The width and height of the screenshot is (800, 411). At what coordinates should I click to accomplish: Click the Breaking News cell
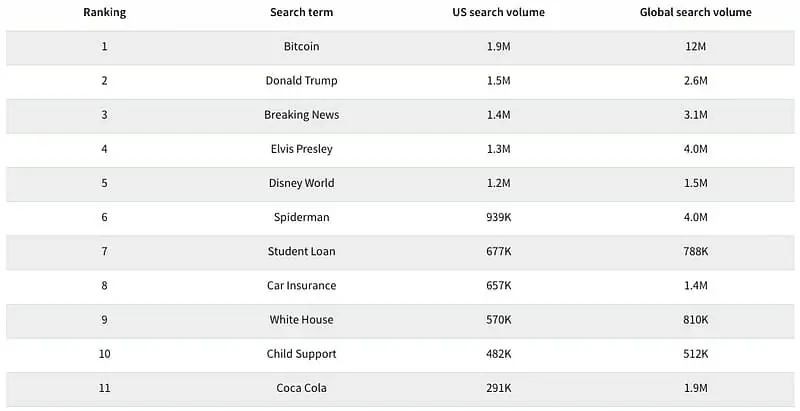[301, 115]
